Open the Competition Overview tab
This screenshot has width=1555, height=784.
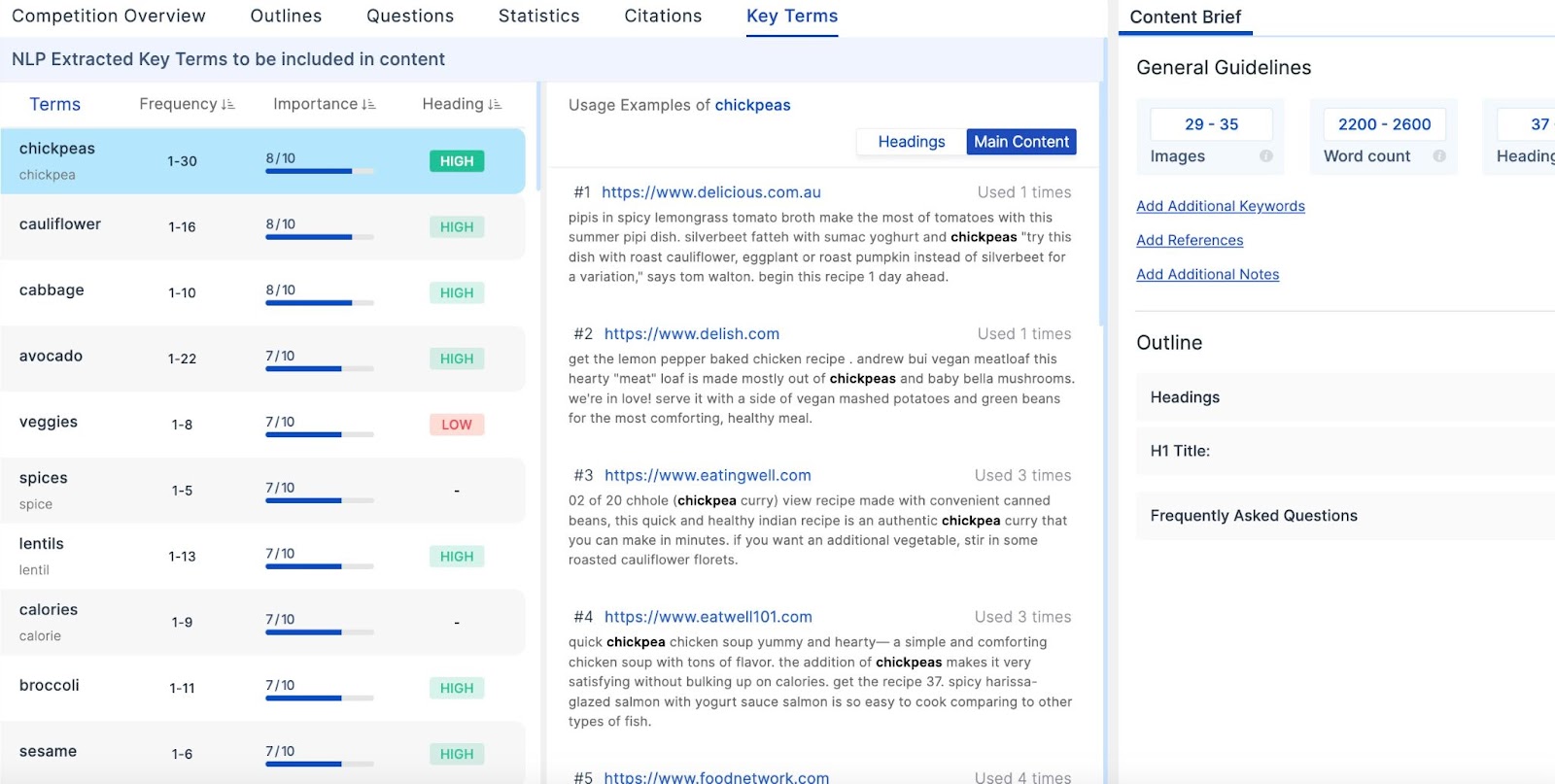pos(109,17)
